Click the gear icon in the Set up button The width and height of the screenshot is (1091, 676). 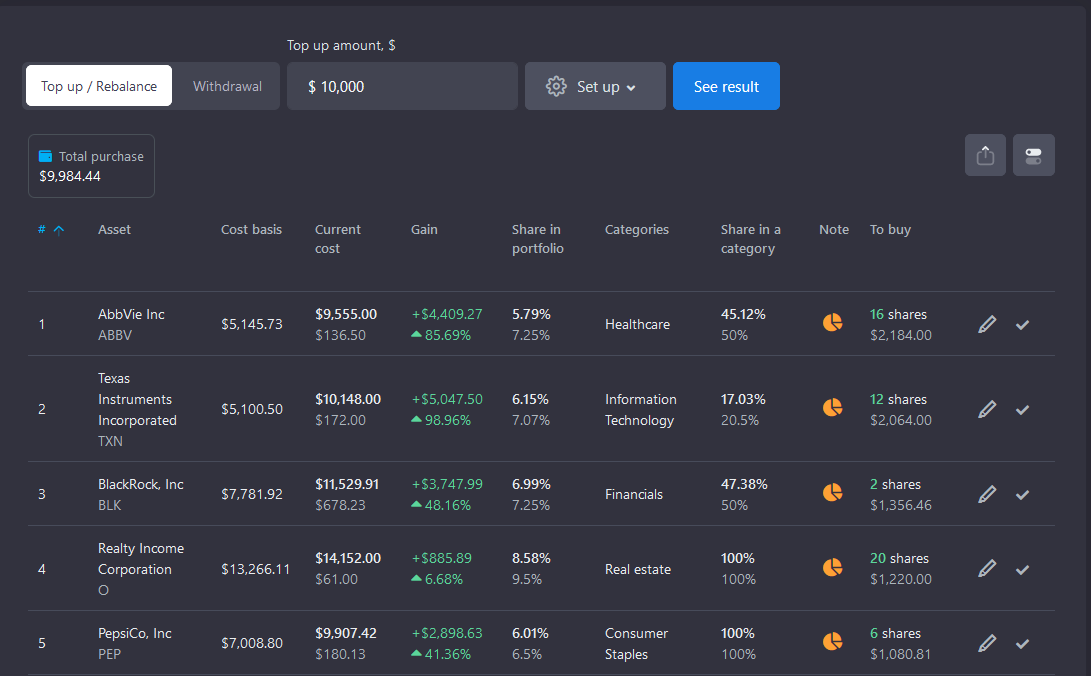point(556,86)
